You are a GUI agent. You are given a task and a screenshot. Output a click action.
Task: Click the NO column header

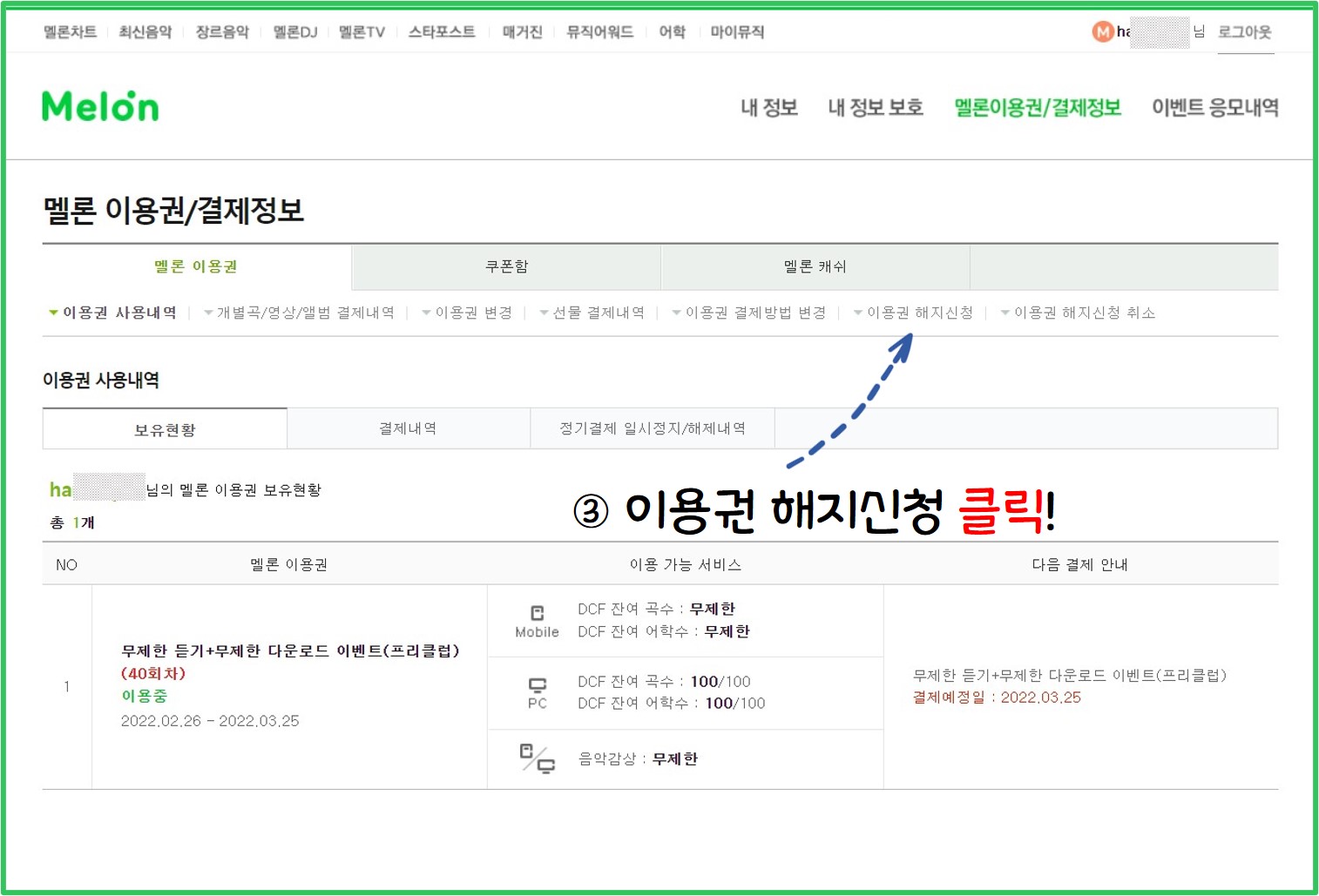click(67, 565)
